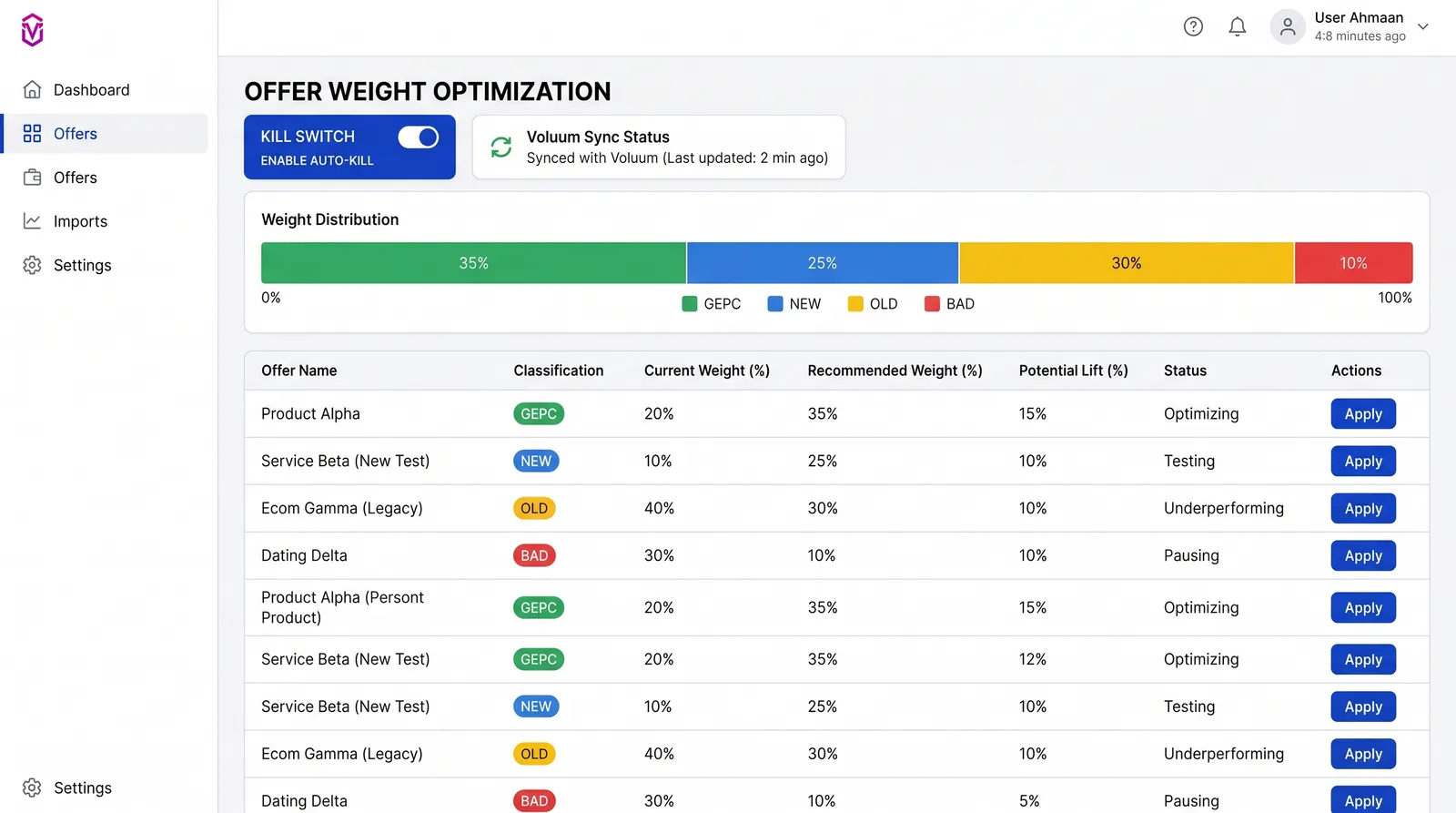
Task: Click the Imports chart icon
Action: [33, 220]
